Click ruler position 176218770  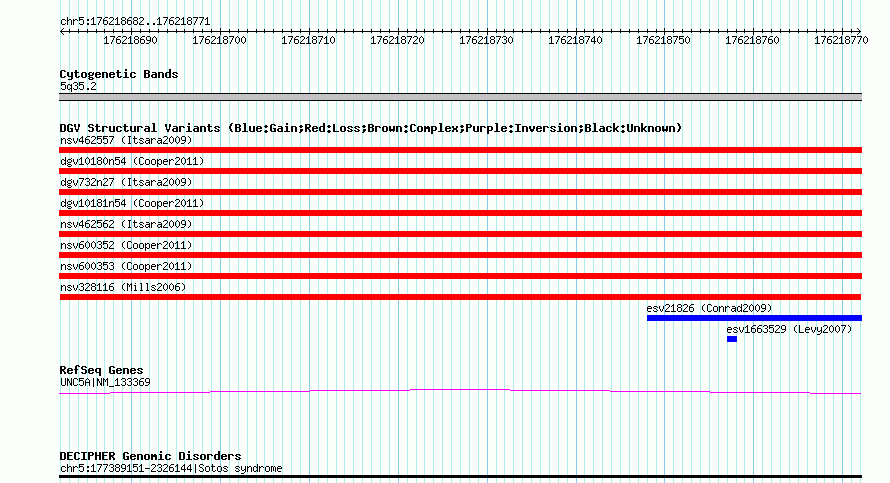tap(841, 40)
